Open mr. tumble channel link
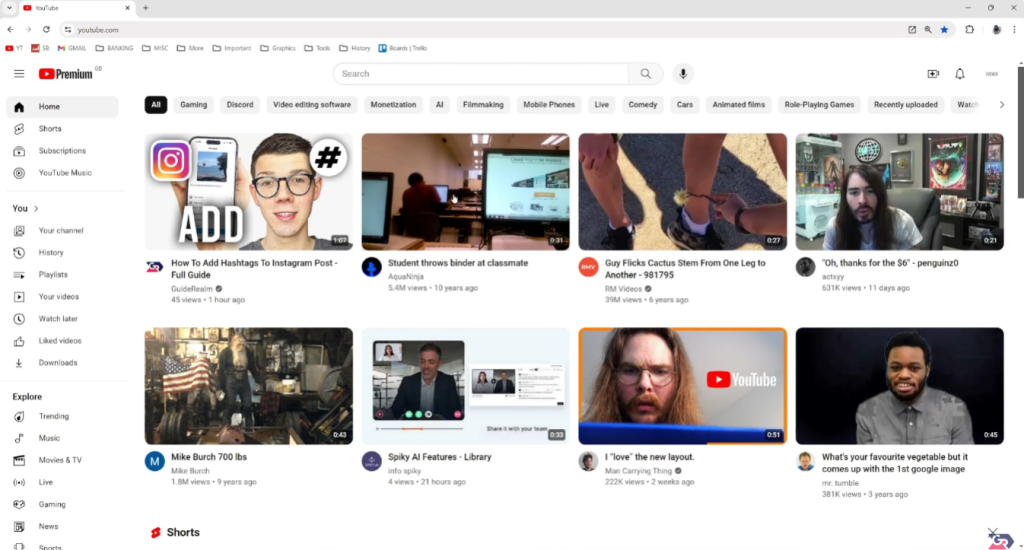This screenshot has height=550, width=1024. coord(840,483)
